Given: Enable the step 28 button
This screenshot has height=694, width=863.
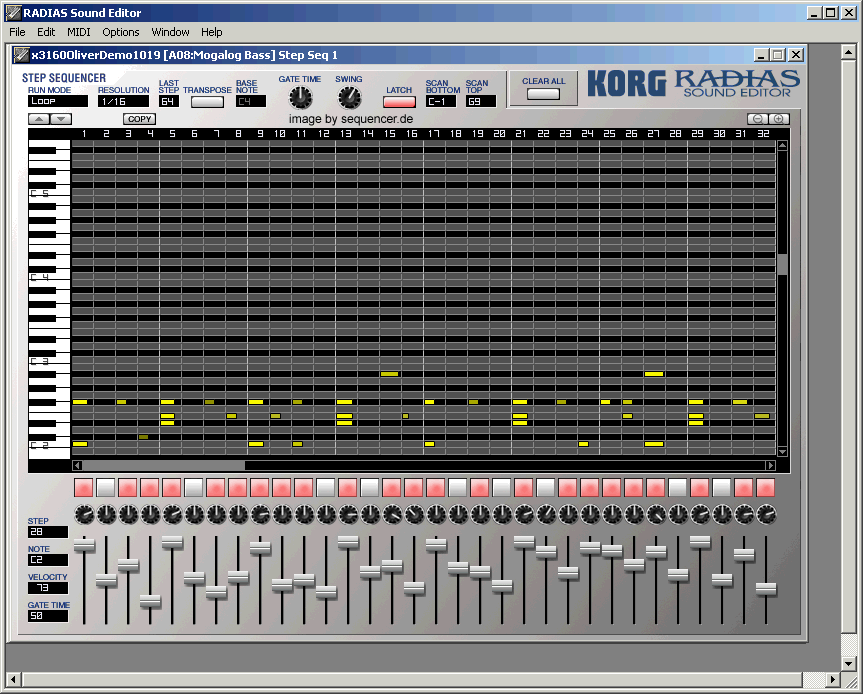Looking at the screenshot, I should [678, 488].
